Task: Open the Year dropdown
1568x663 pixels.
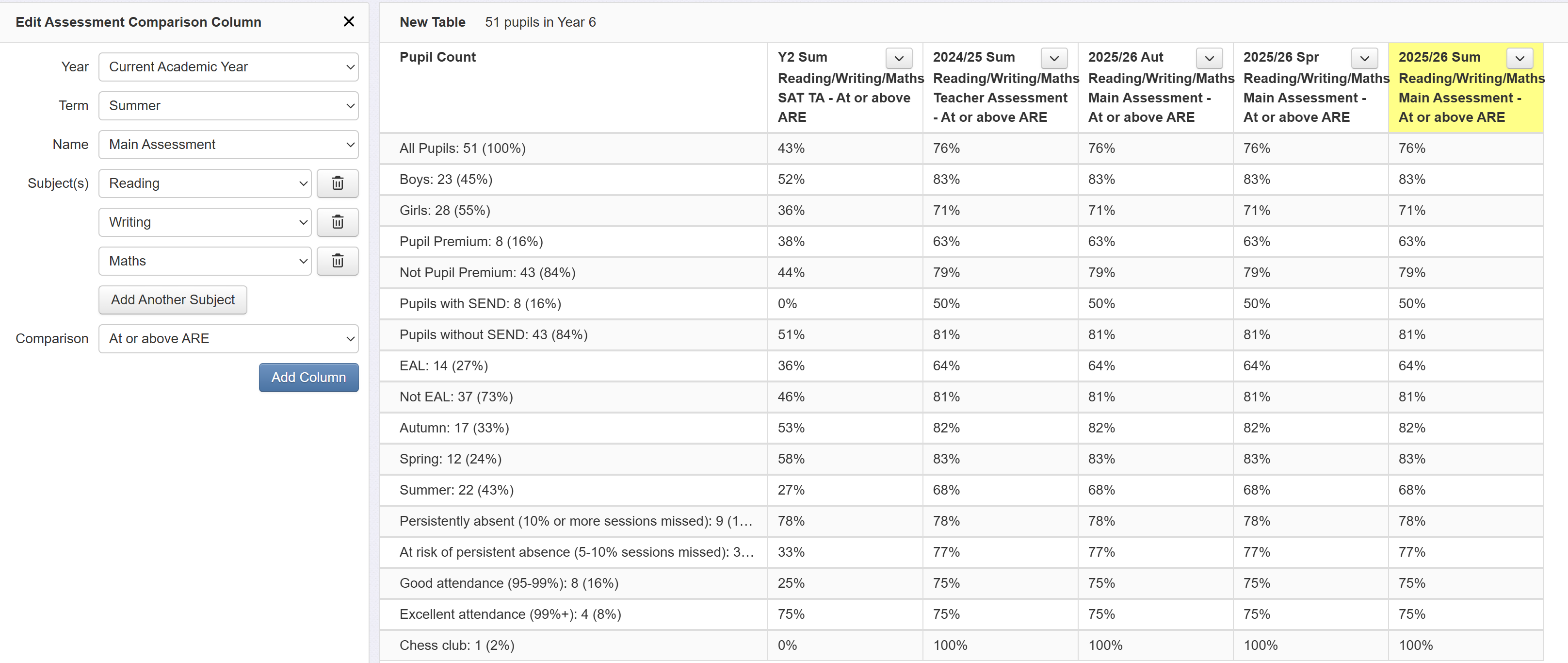Action: click(x=228, y=67)
